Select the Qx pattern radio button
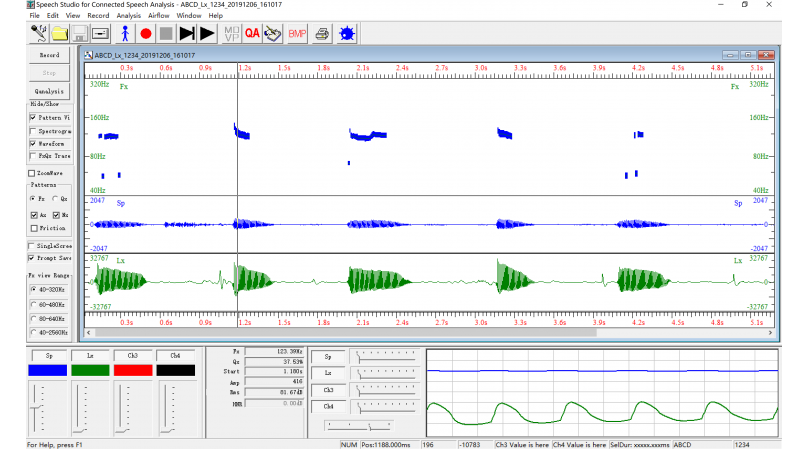Screen dimensions: 810x450 pos(53,199)
